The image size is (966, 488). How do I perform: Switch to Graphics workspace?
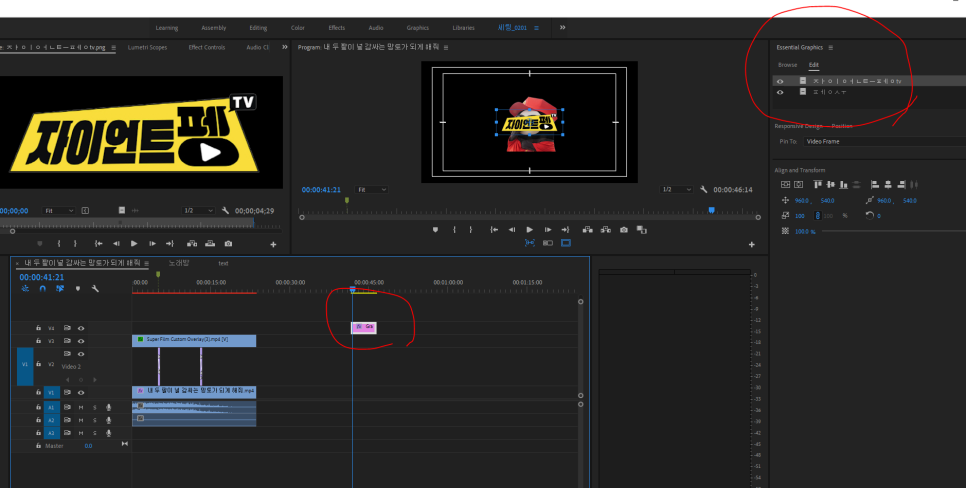(x=418, y=28)
